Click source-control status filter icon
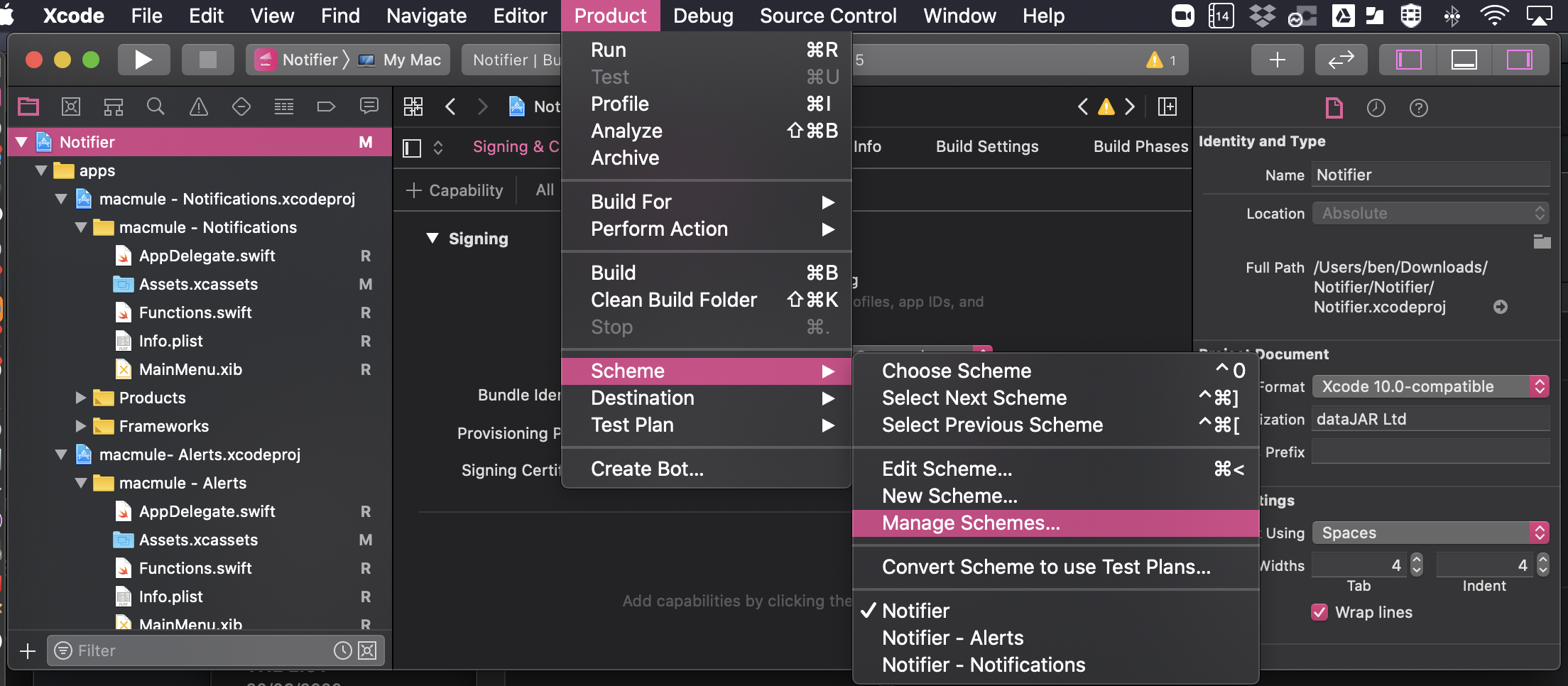Screen dimensions: 1568x686 [367, 650]
